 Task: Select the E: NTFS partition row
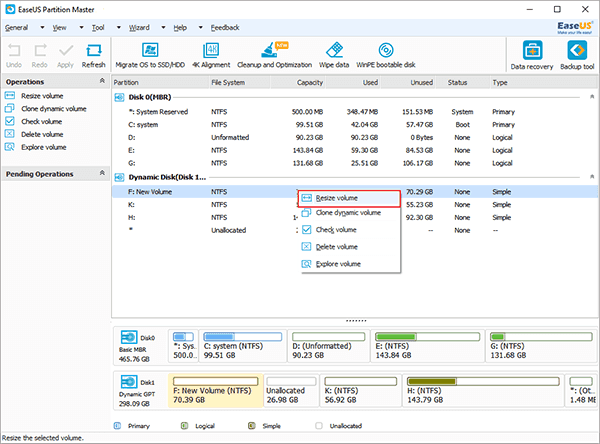[x=355, y=150]
